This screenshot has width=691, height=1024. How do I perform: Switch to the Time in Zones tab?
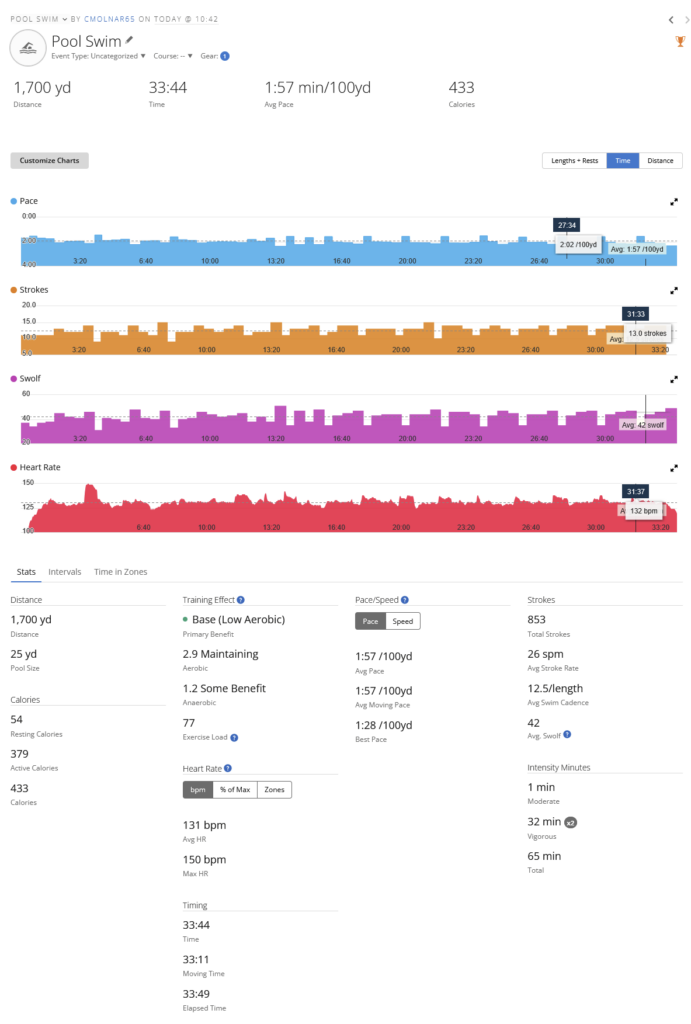(x=120, y=572)
